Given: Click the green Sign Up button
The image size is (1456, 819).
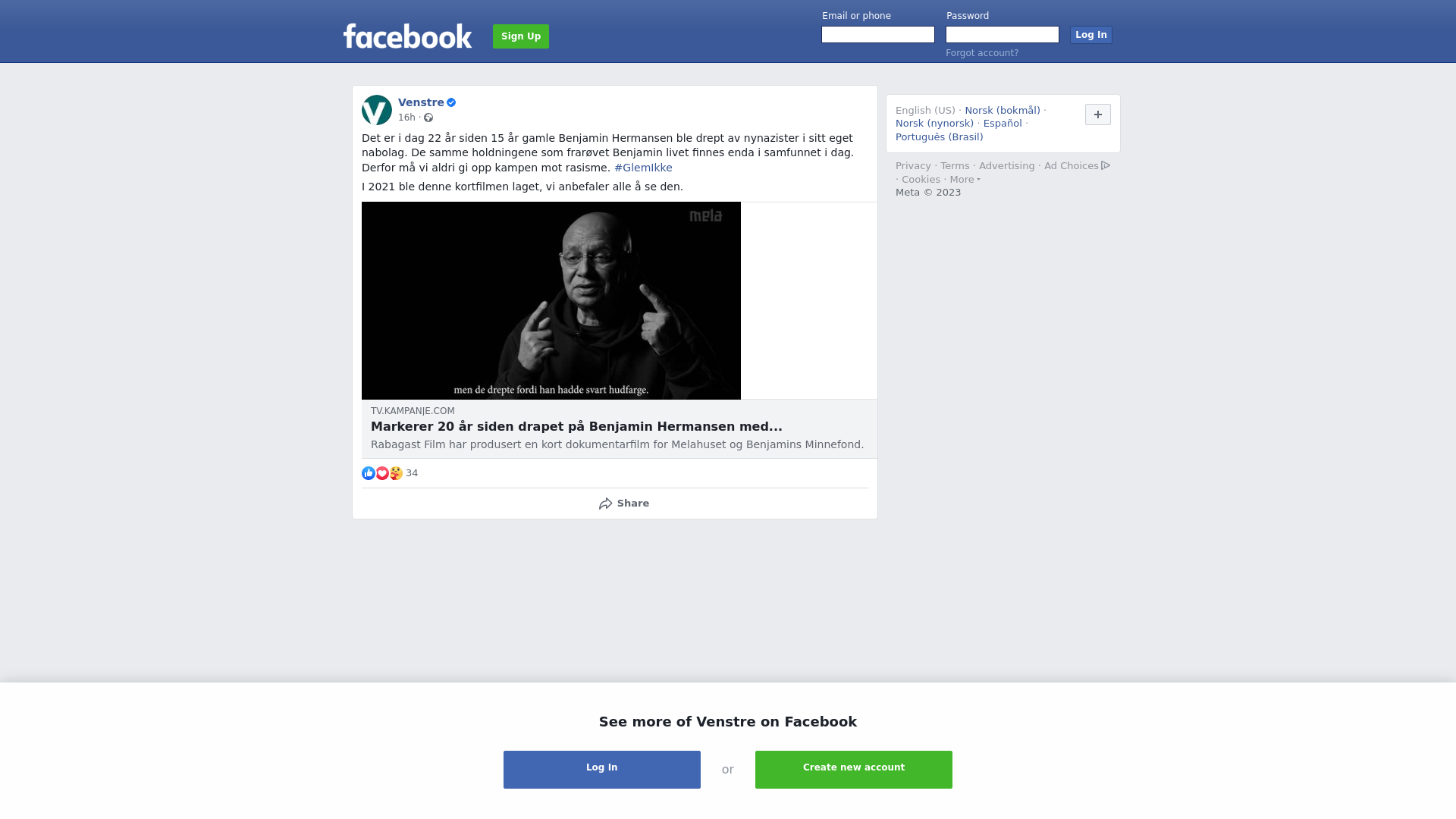Looking at the screenshot, I should [521, 36].
